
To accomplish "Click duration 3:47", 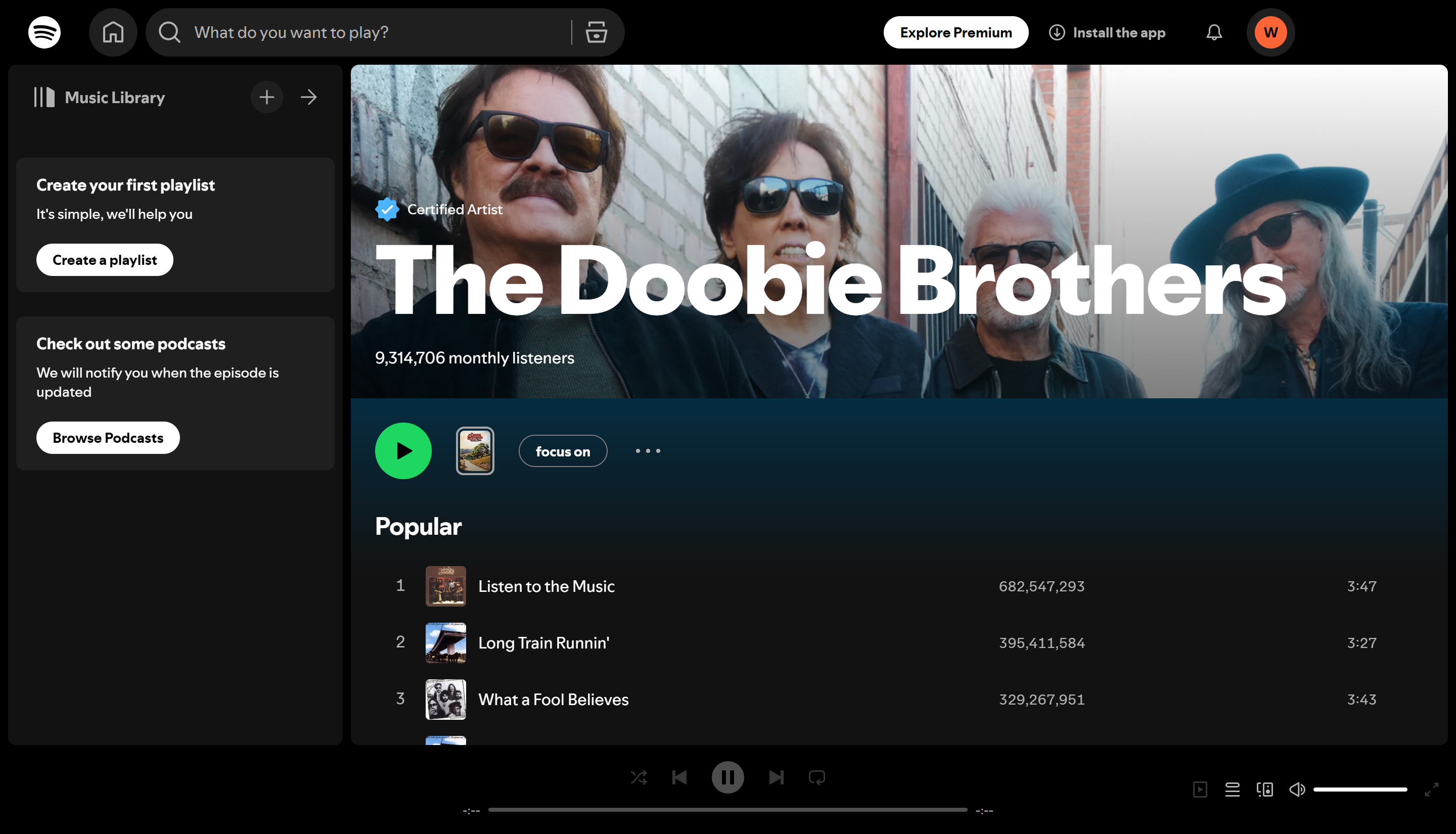I will 1361,586.
